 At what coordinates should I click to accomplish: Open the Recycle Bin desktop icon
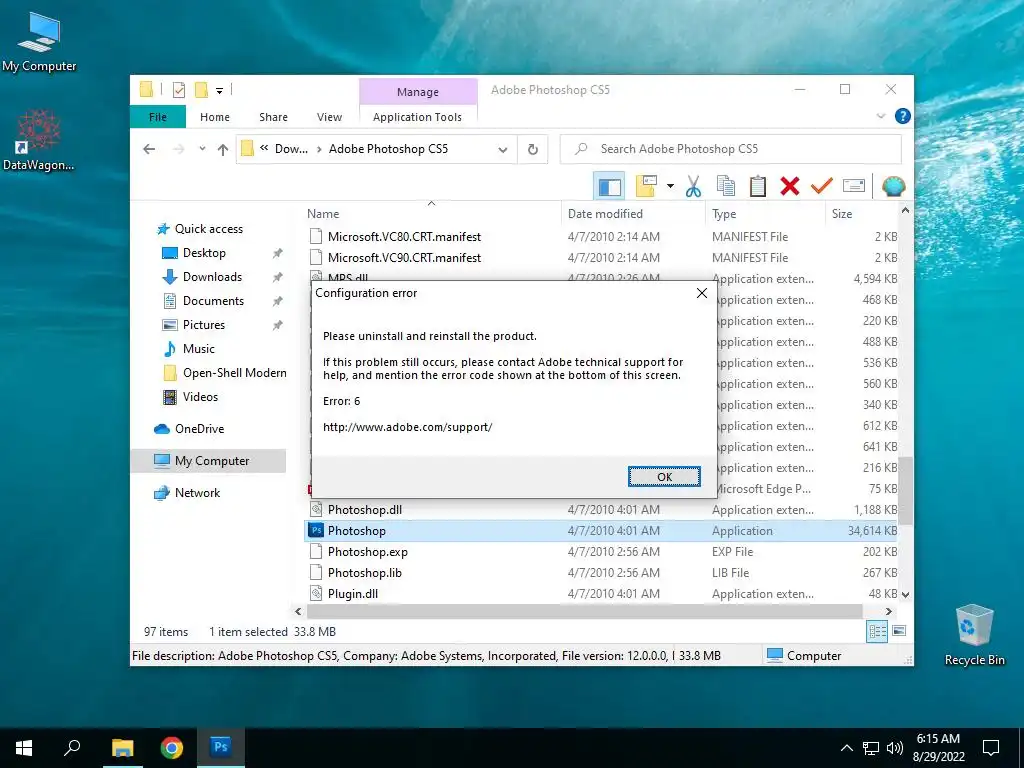point(974,635)
